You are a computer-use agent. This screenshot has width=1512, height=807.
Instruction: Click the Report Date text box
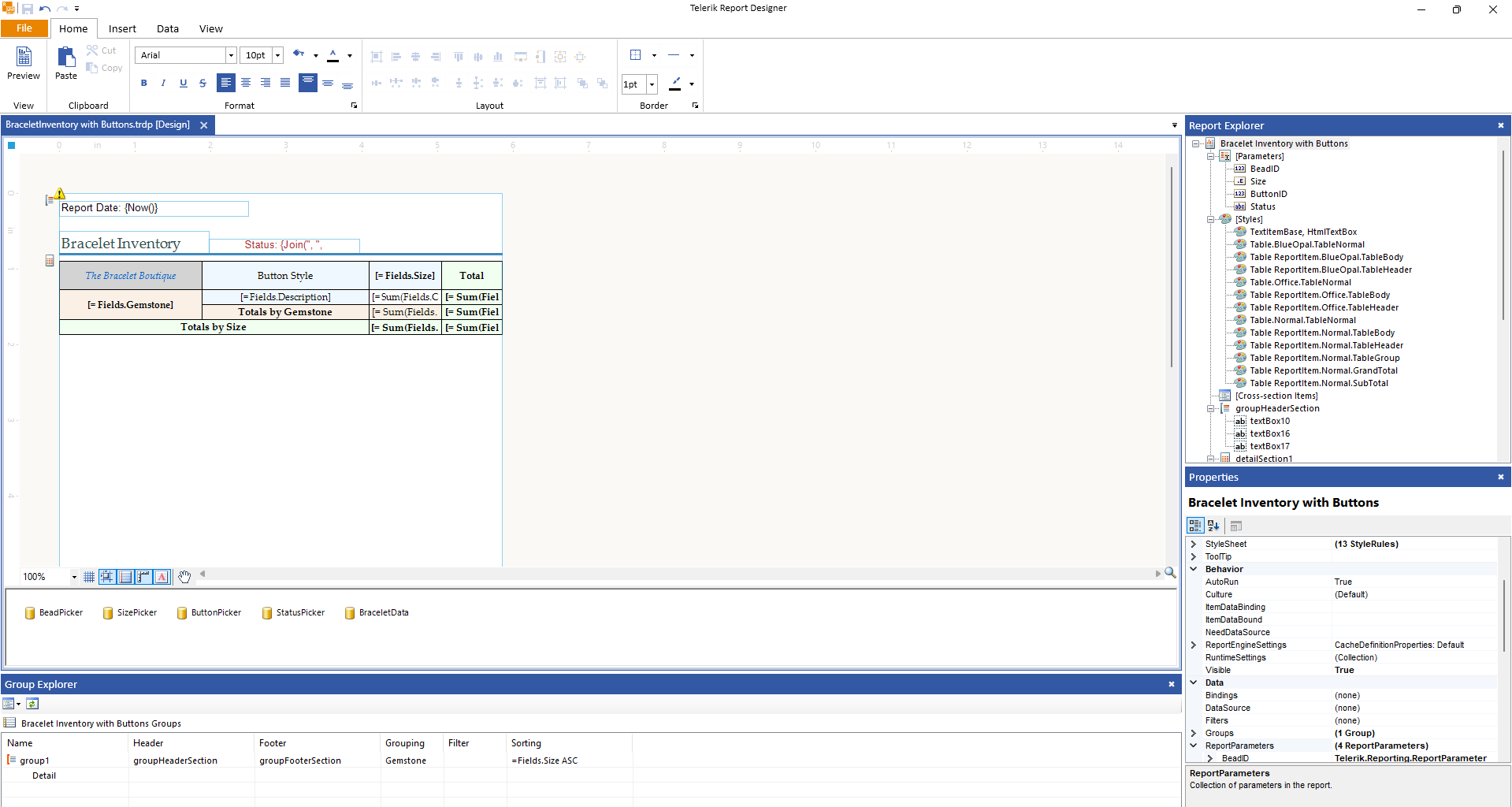pyautogui.click(x=154, y=208)
